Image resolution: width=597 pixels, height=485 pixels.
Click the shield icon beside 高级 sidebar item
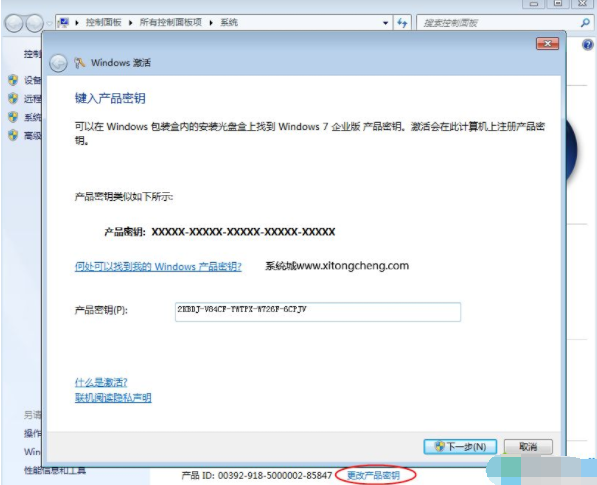[13, 135]
